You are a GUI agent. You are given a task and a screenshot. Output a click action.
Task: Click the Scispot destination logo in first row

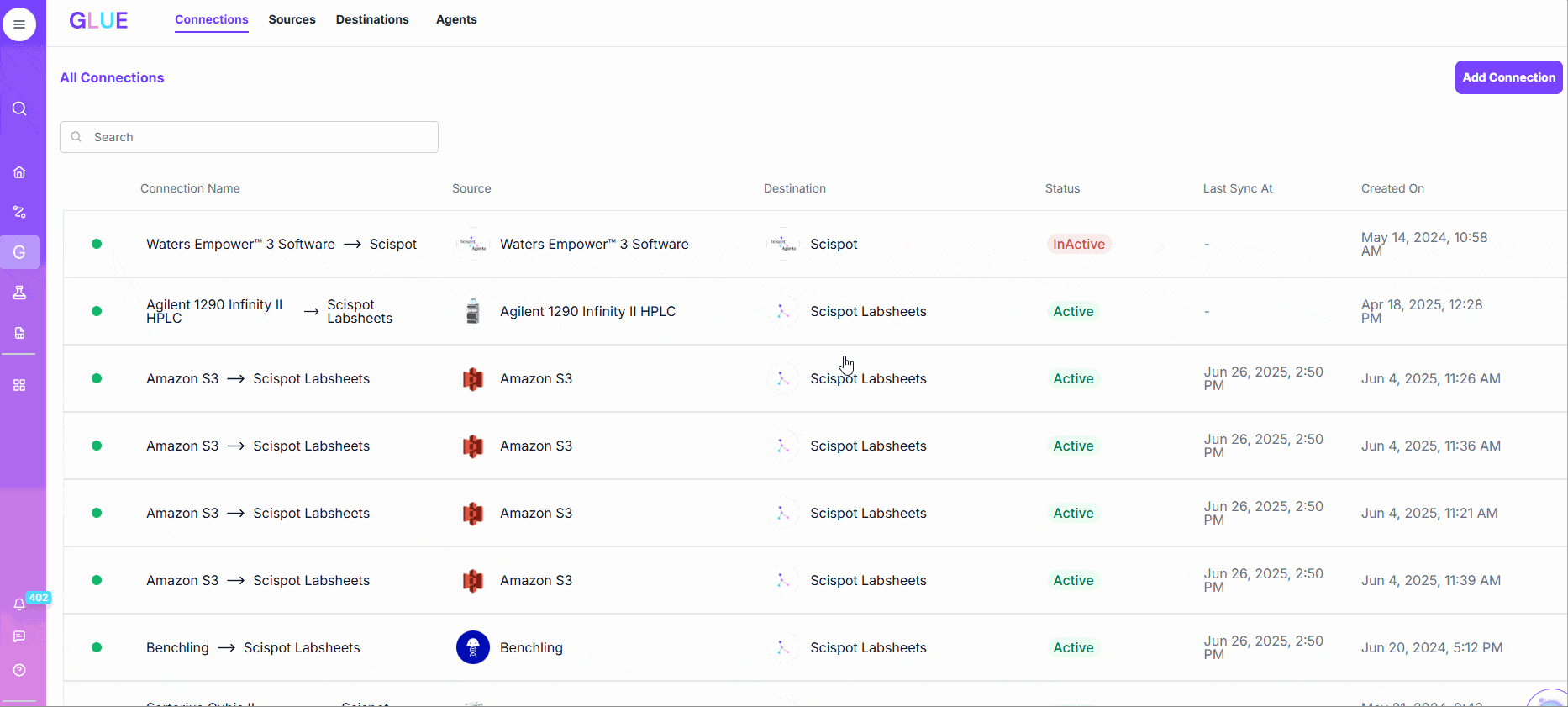tap(783, 244)
